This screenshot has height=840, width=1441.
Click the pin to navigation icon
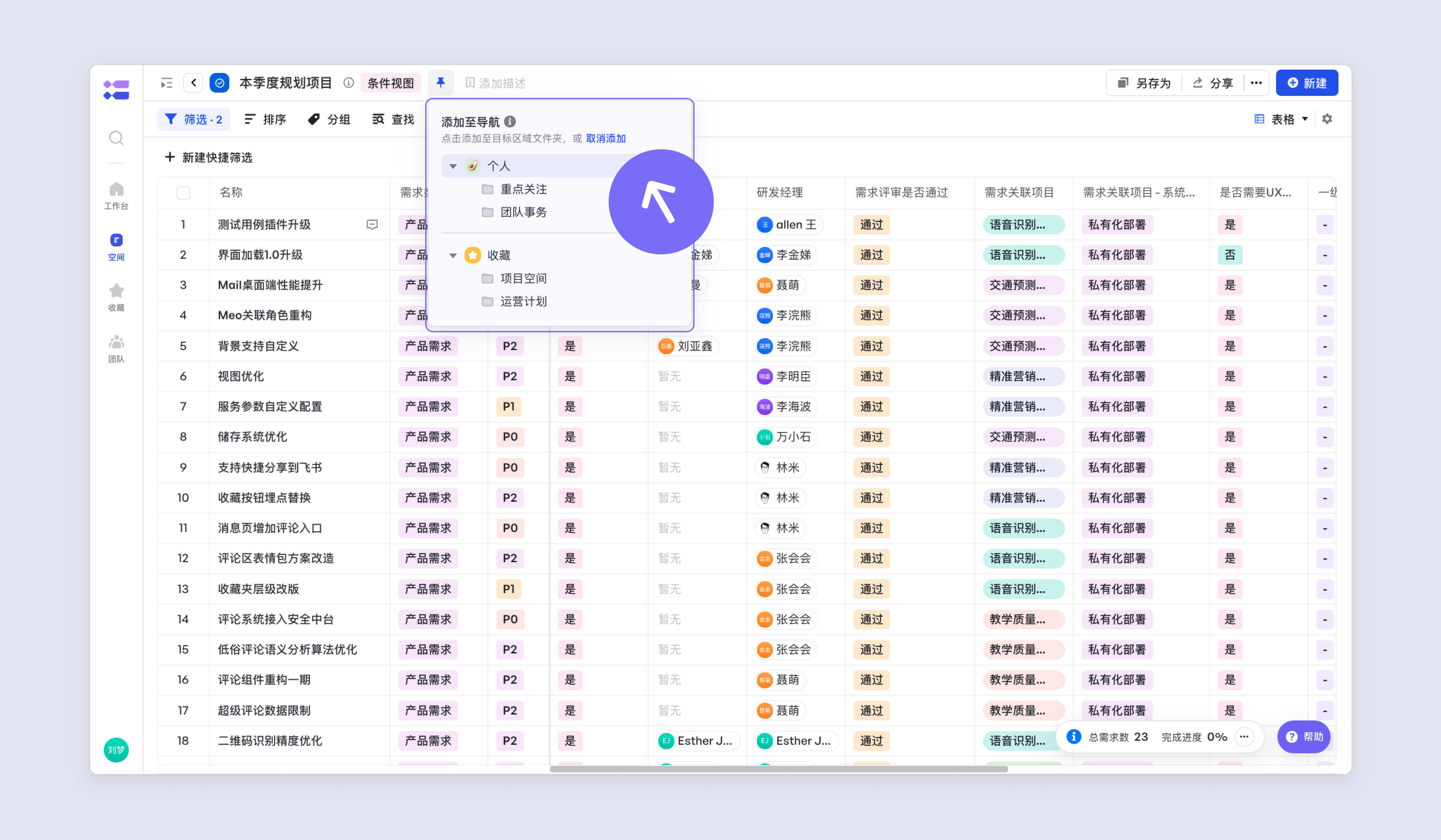click(x=440, y=83)
